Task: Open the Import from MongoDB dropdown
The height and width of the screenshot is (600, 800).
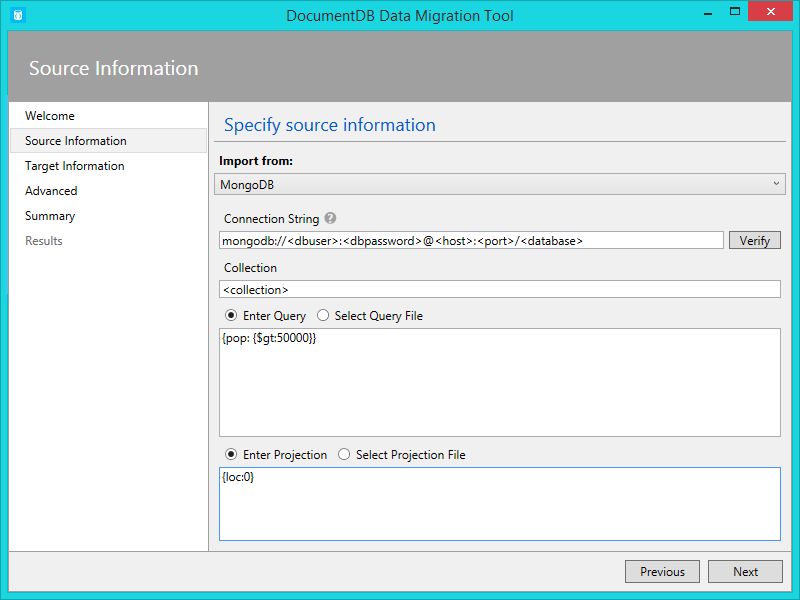Action: click(500, 184)
